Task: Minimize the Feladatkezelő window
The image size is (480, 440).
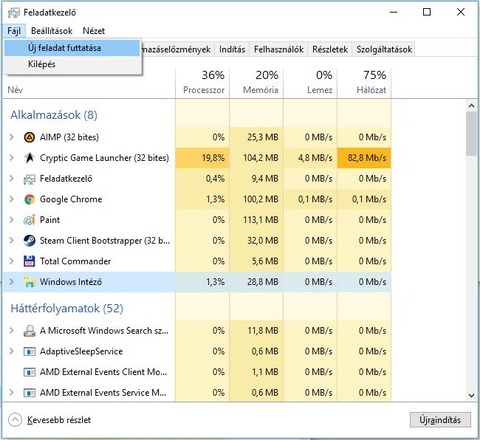Action: (x=394, y=12)
